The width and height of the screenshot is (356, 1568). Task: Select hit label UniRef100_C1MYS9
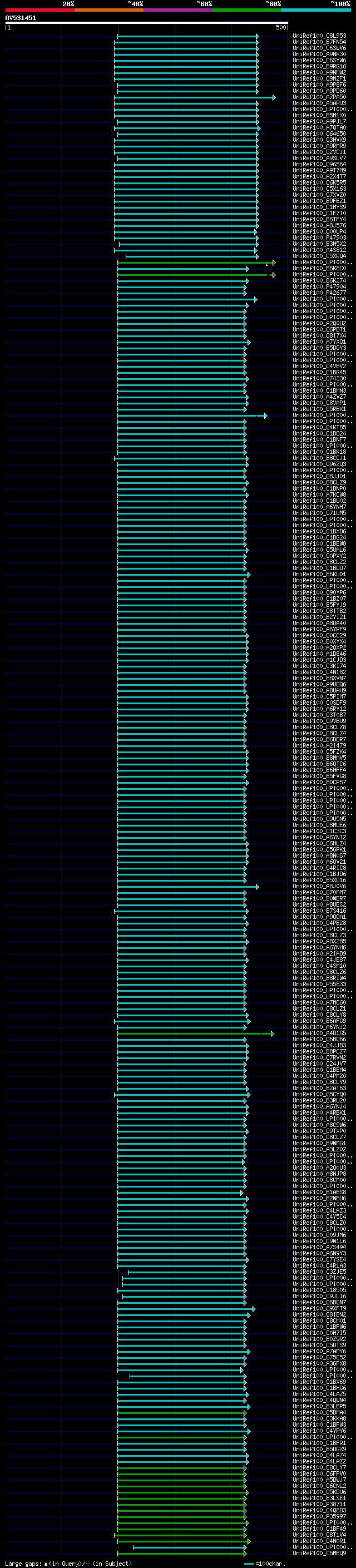pyautogui.click(x=319, y=207)
